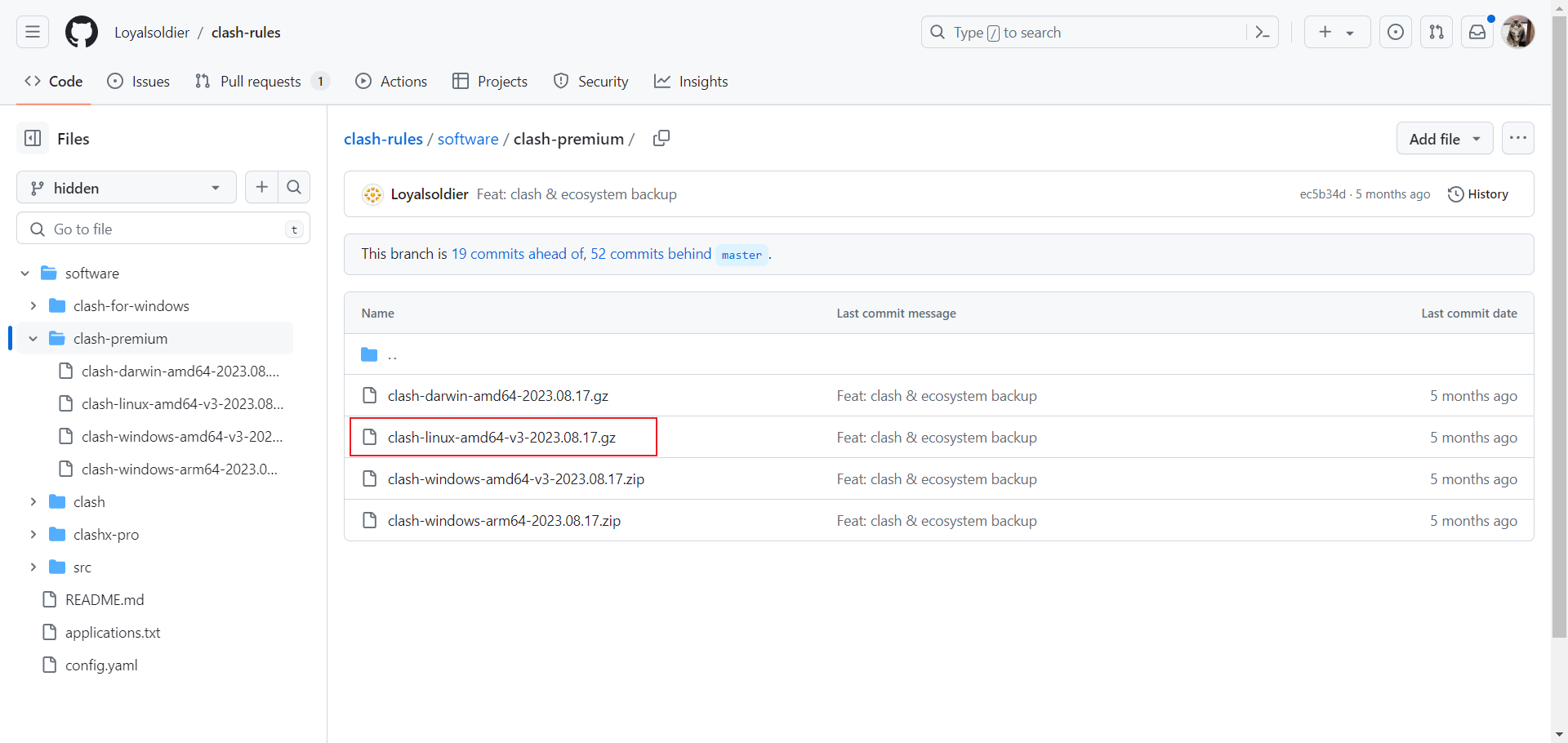Screen dimensions: 1568x743
Task: Open the master branch label
Action: (x=742, y=255)
